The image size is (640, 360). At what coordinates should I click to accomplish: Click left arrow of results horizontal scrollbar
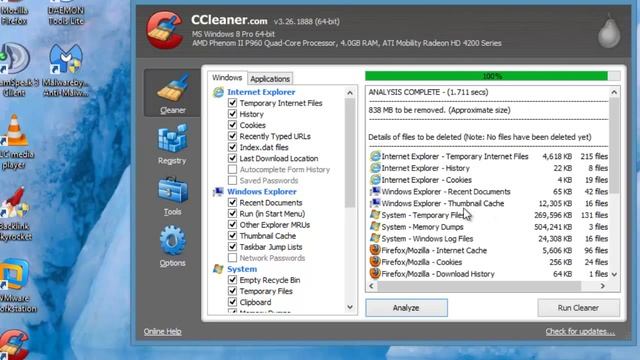371,286
